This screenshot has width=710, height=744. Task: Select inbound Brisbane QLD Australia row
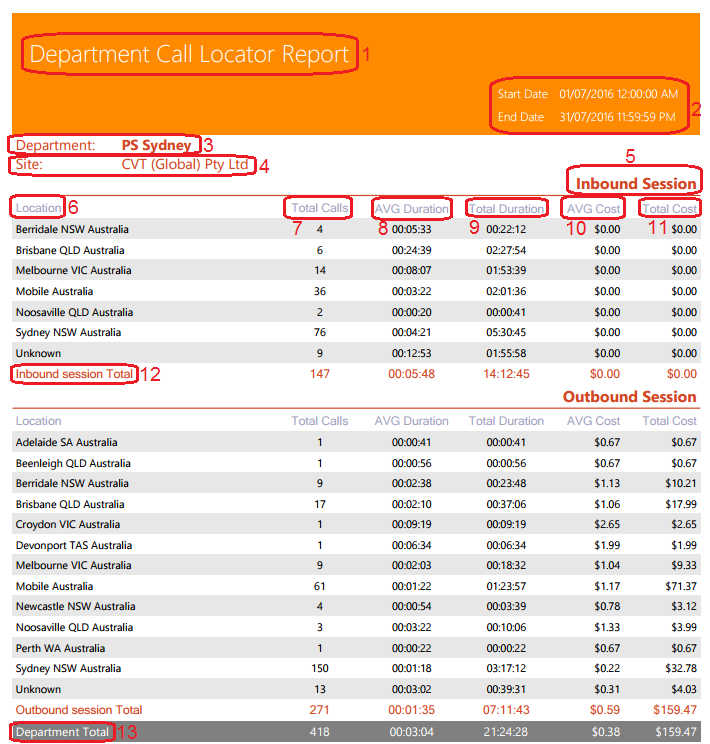356,250
